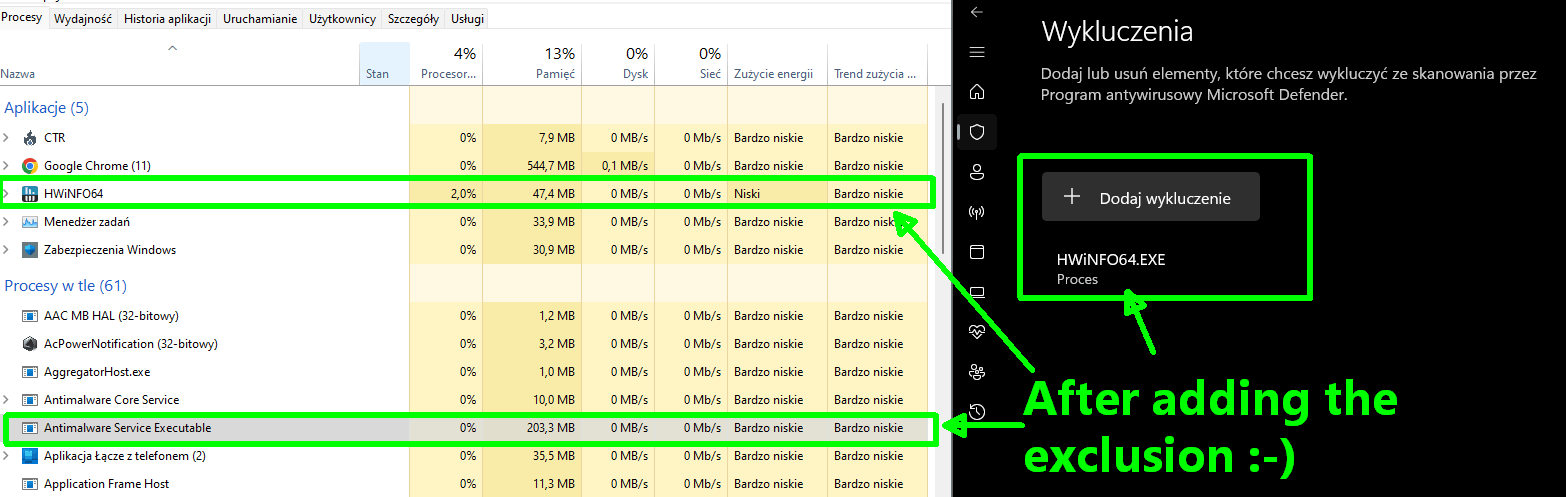Click the AAC MB HAL process icon

coord(30,316)
